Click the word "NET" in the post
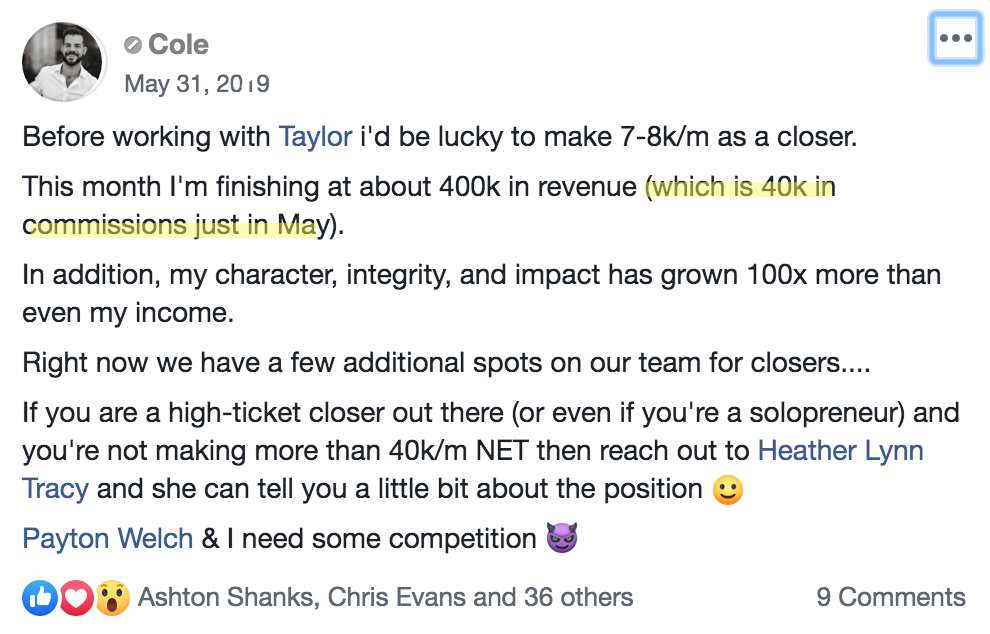Screen dimensions: 990x634 coord(504,450)
